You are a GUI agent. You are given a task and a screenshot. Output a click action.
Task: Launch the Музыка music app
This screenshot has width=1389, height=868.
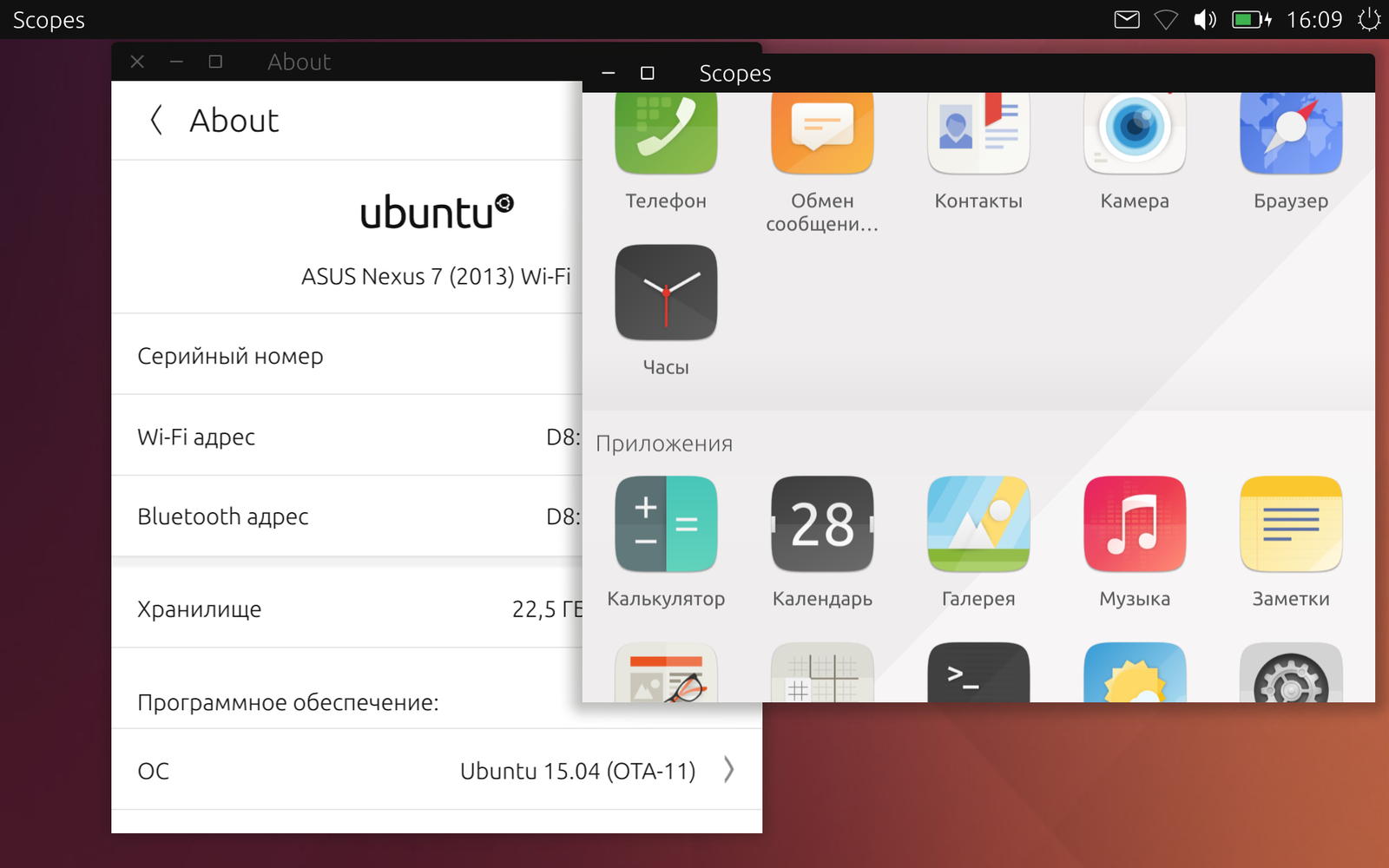[1135, 523]
